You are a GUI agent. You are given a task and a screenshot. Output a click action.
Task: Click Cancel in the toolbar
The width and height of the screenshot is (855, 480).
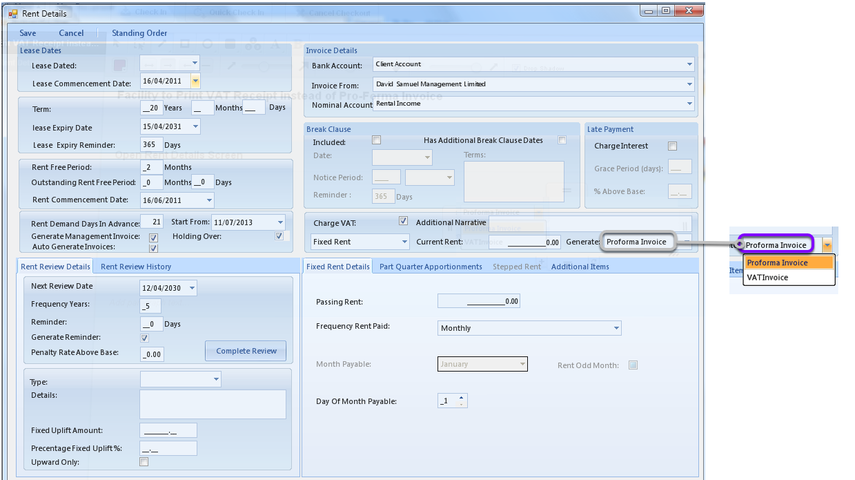click(x=71, y=33)
